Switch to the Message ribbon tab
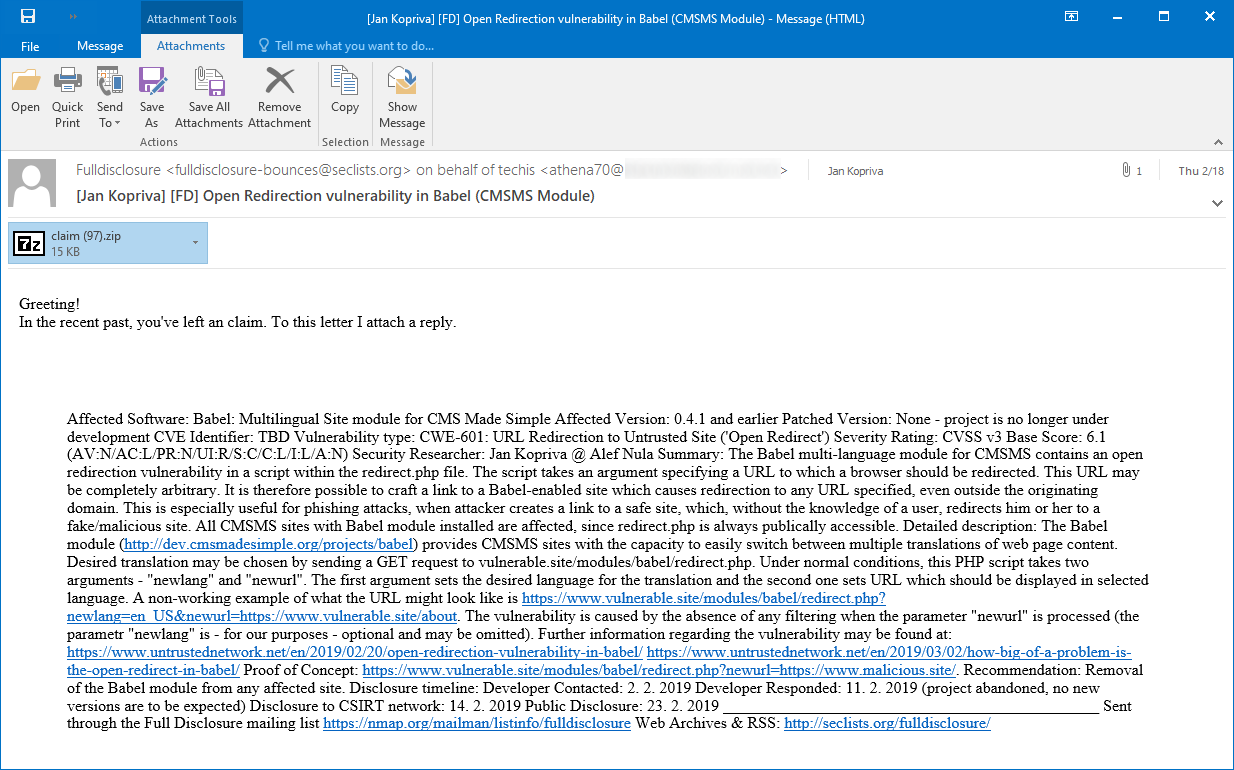1234x770 pixels. [100, 46]
